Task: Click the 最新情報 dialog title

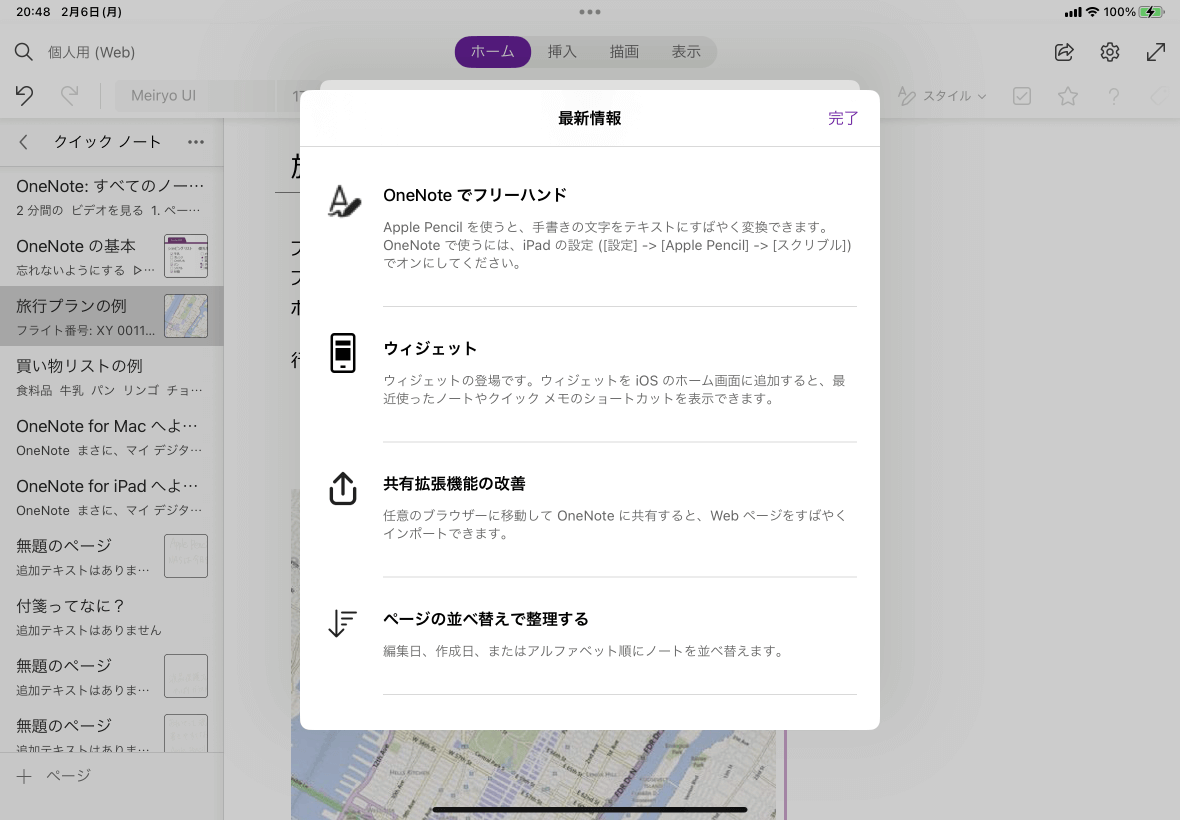Action: click(x=589, y=118)
